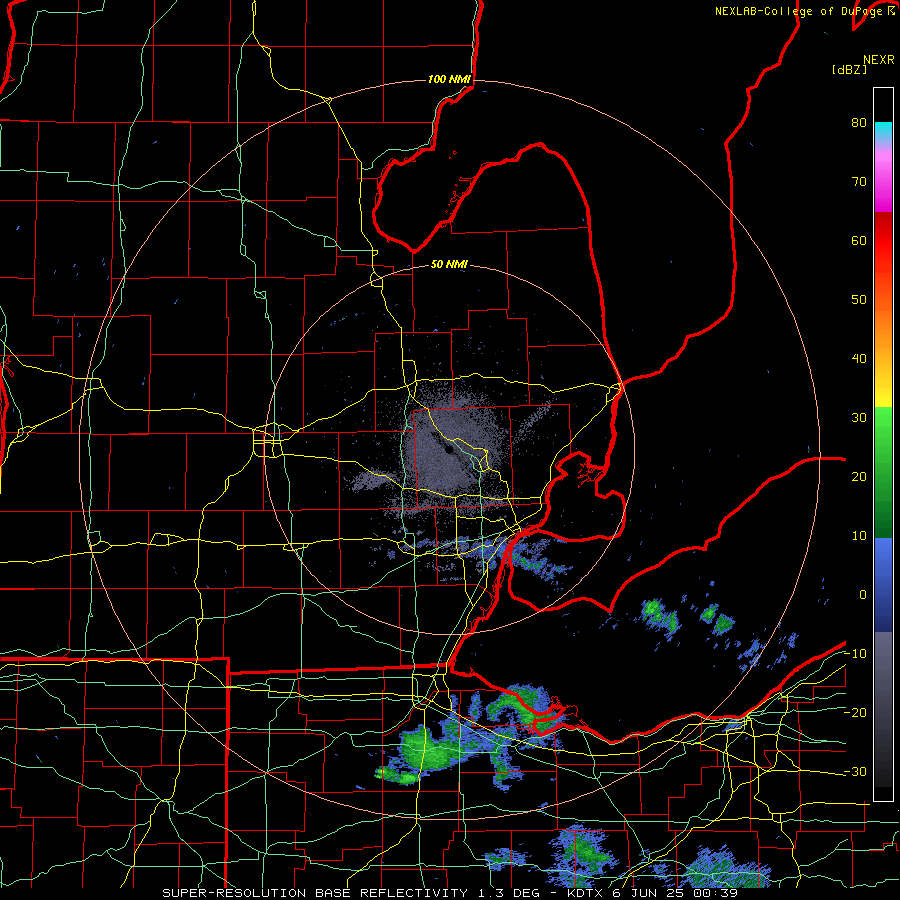Click the -20 dBZ scale value

(x=855, y=712)
